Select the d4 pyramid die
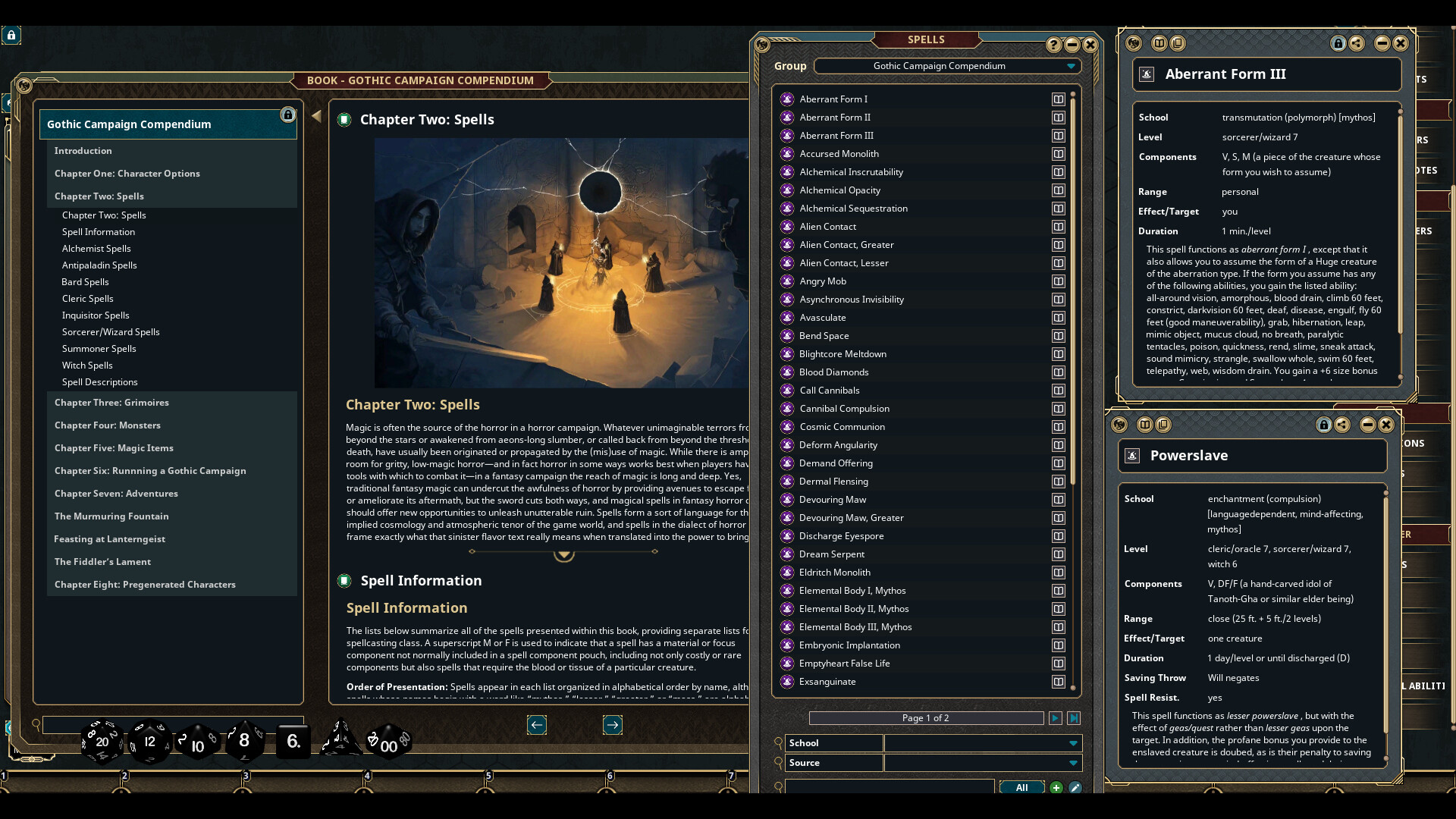The height and width of the screenshot is (819, 1456). click(x=340, y=739)
